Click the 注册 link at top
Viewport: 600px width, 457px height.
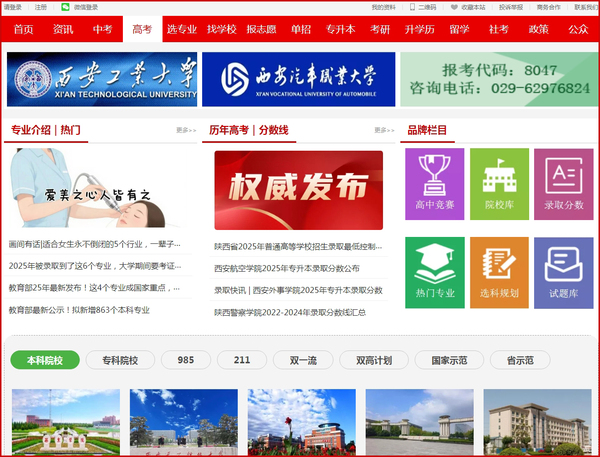click(x=40, y=7)
